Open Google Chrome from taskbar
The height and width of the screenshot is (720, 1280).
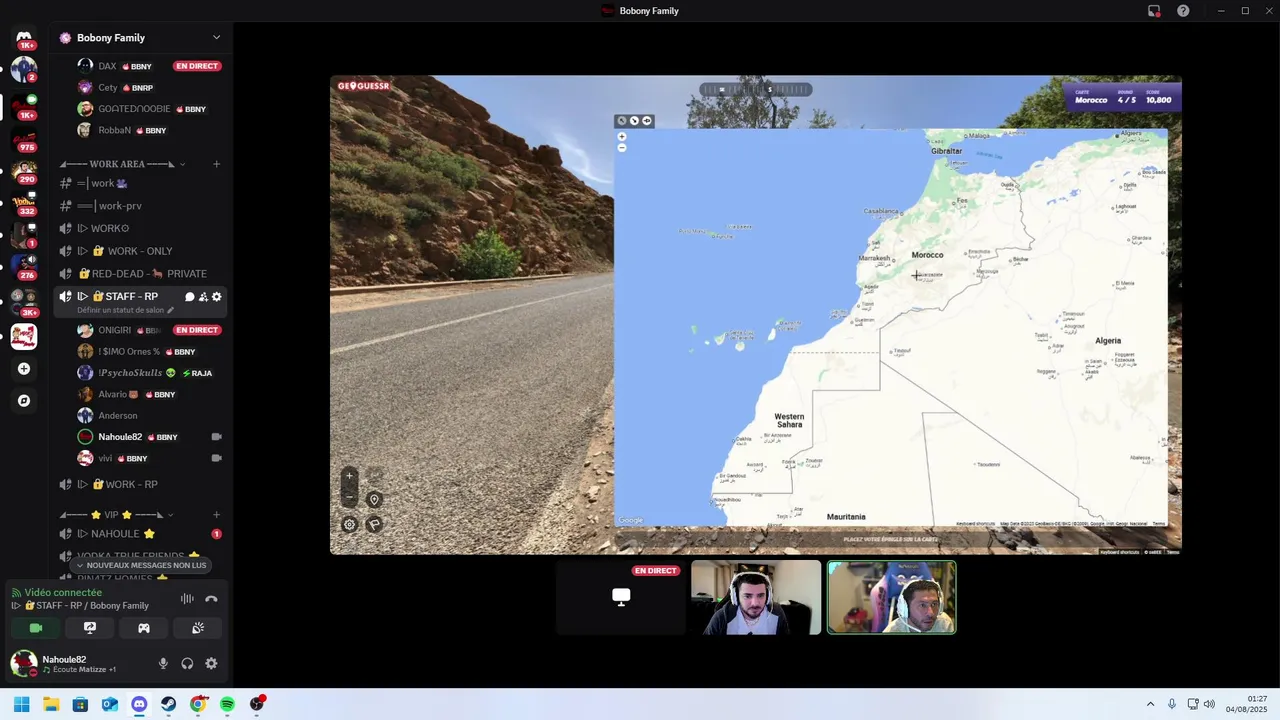(x=198, y=704)
